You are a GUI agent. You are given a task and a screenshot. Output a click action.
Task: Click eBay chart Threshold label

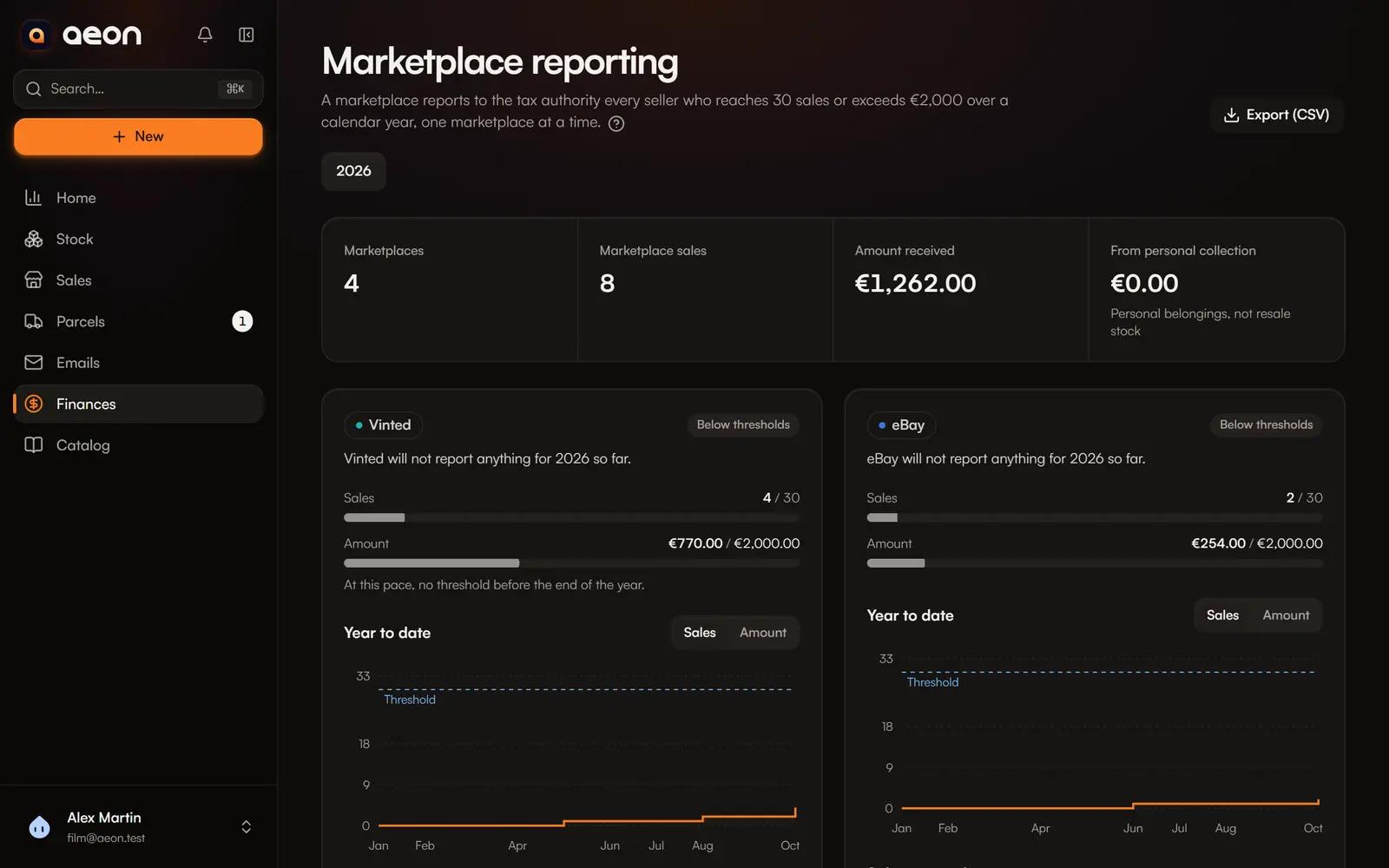pyautogui.click(x=932, y=682)
